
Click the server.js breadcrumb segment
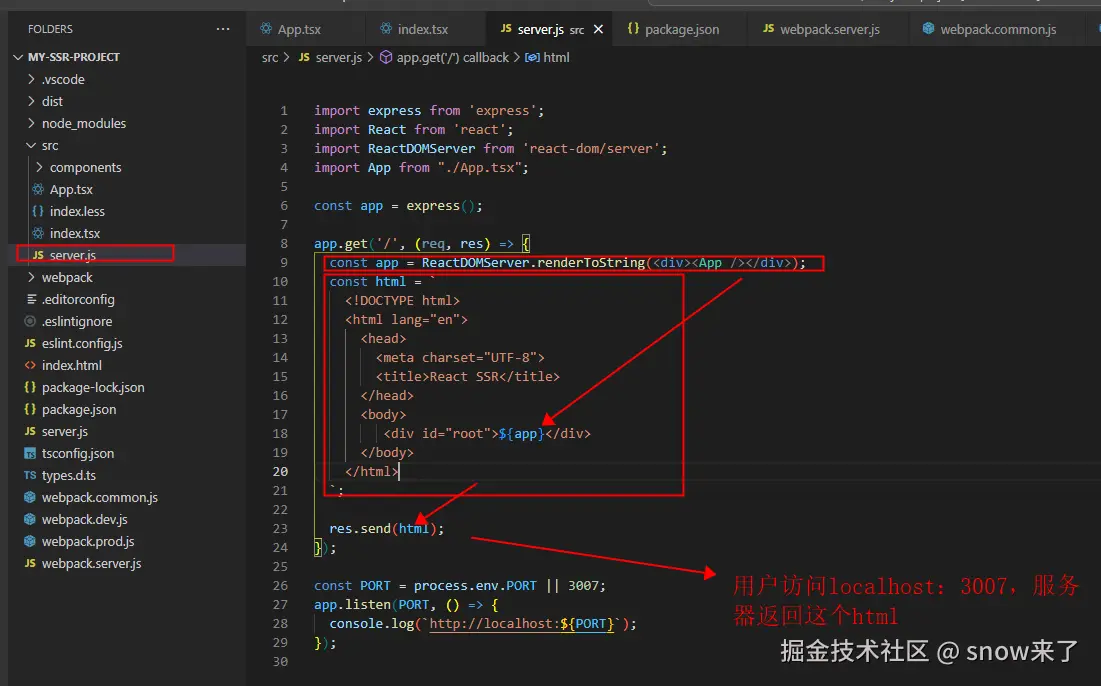coord(338,58)
